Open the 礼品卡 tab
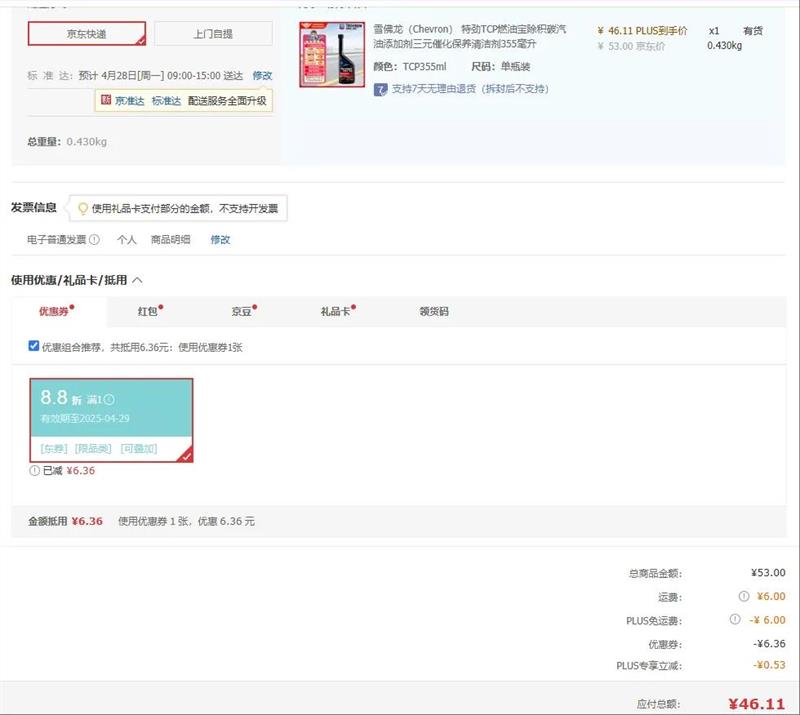 click(335, 312)
